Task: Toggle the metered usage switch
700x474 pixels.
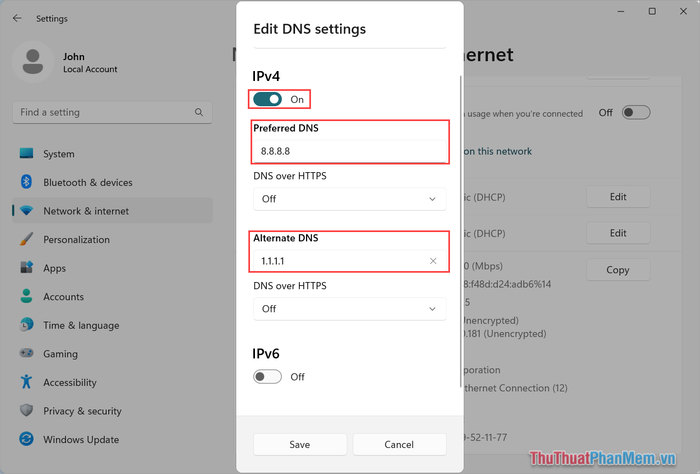Action: point(636,112)
